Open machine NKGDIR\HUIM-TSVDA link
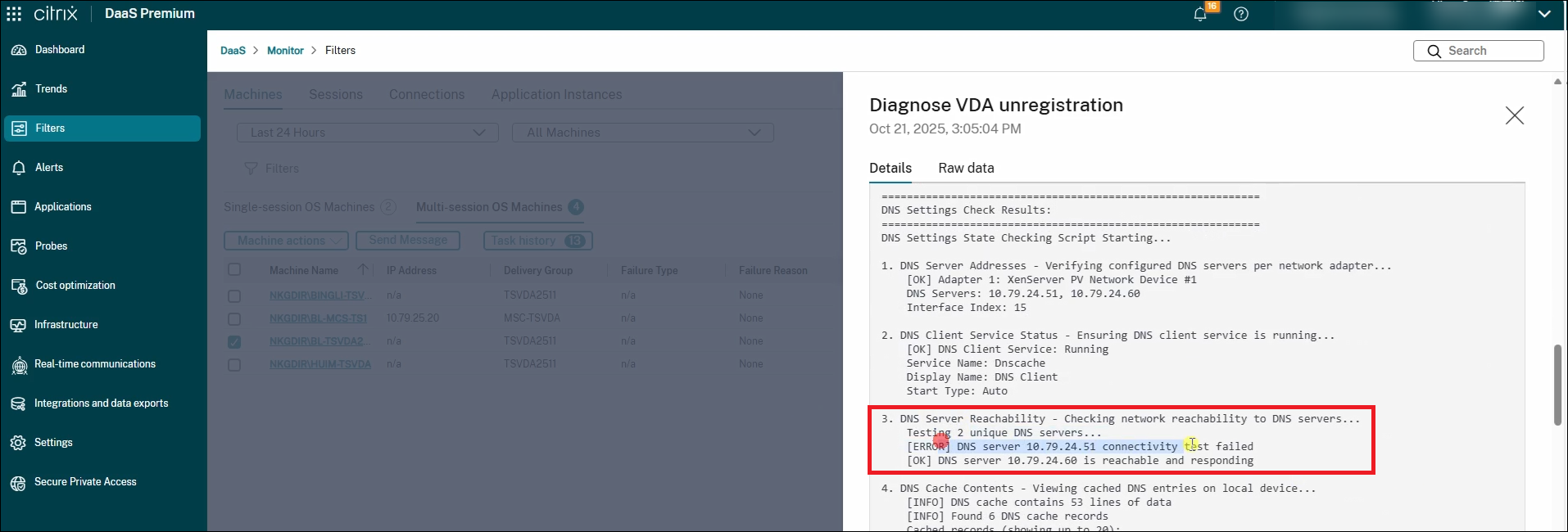1568x532 pixels. [320, 364]
